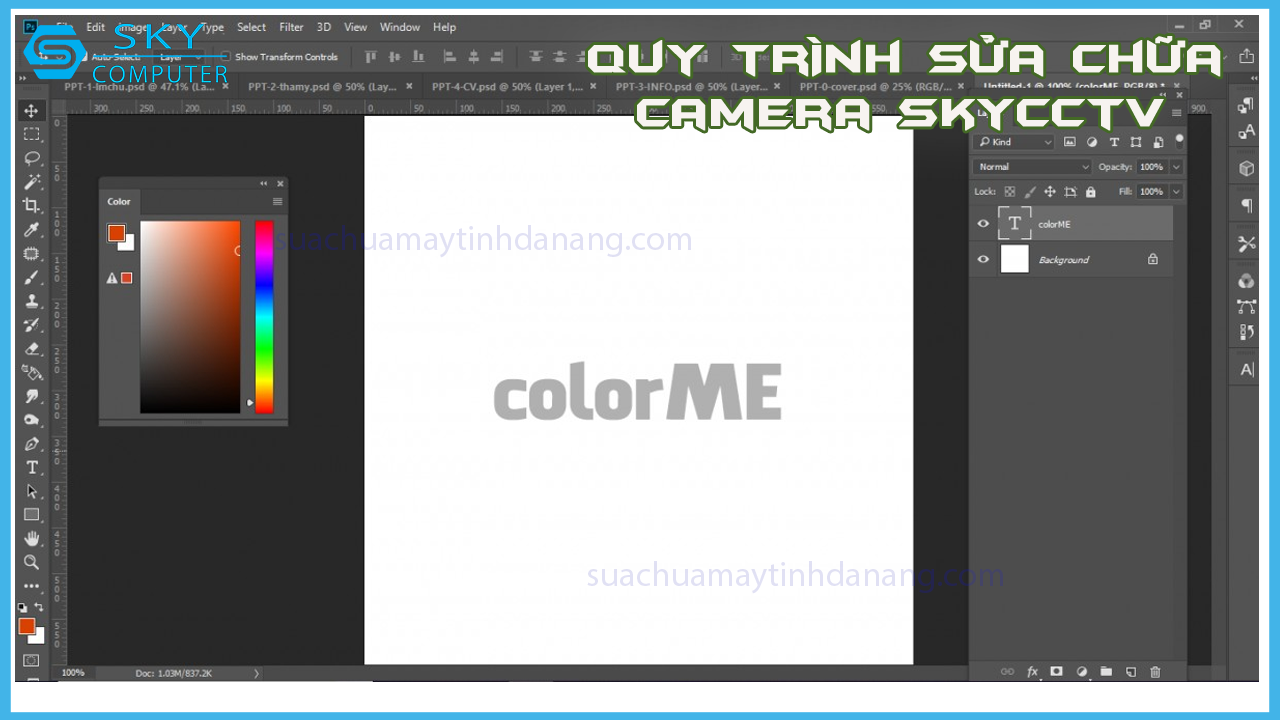Select the Hand tool
The height and width of the screenshot is (720, 1280).
point(32,538)
